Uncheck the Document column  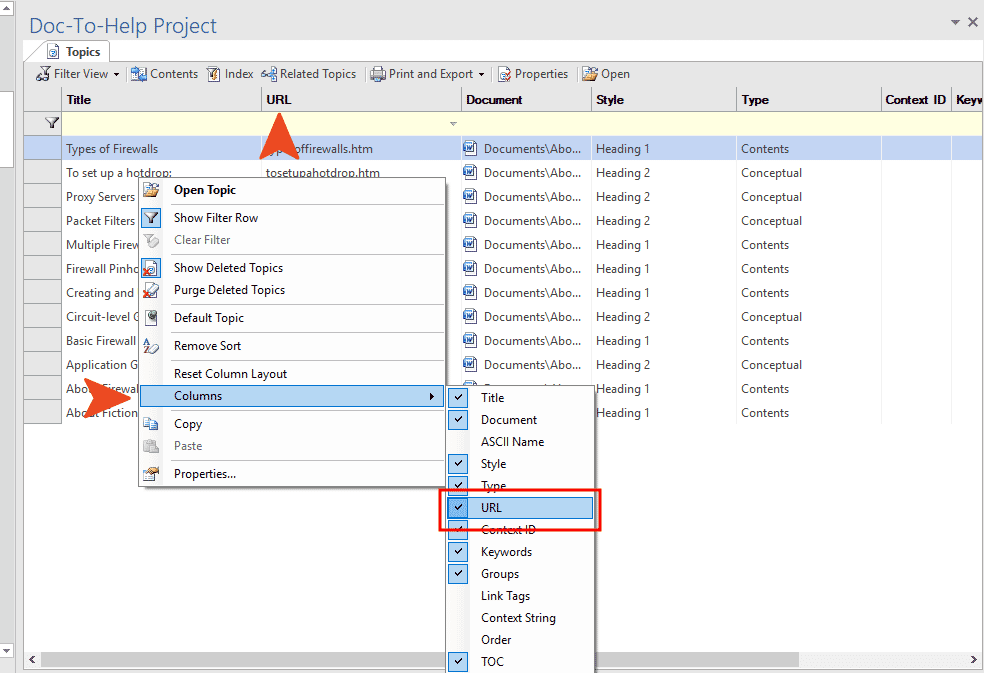459,419
